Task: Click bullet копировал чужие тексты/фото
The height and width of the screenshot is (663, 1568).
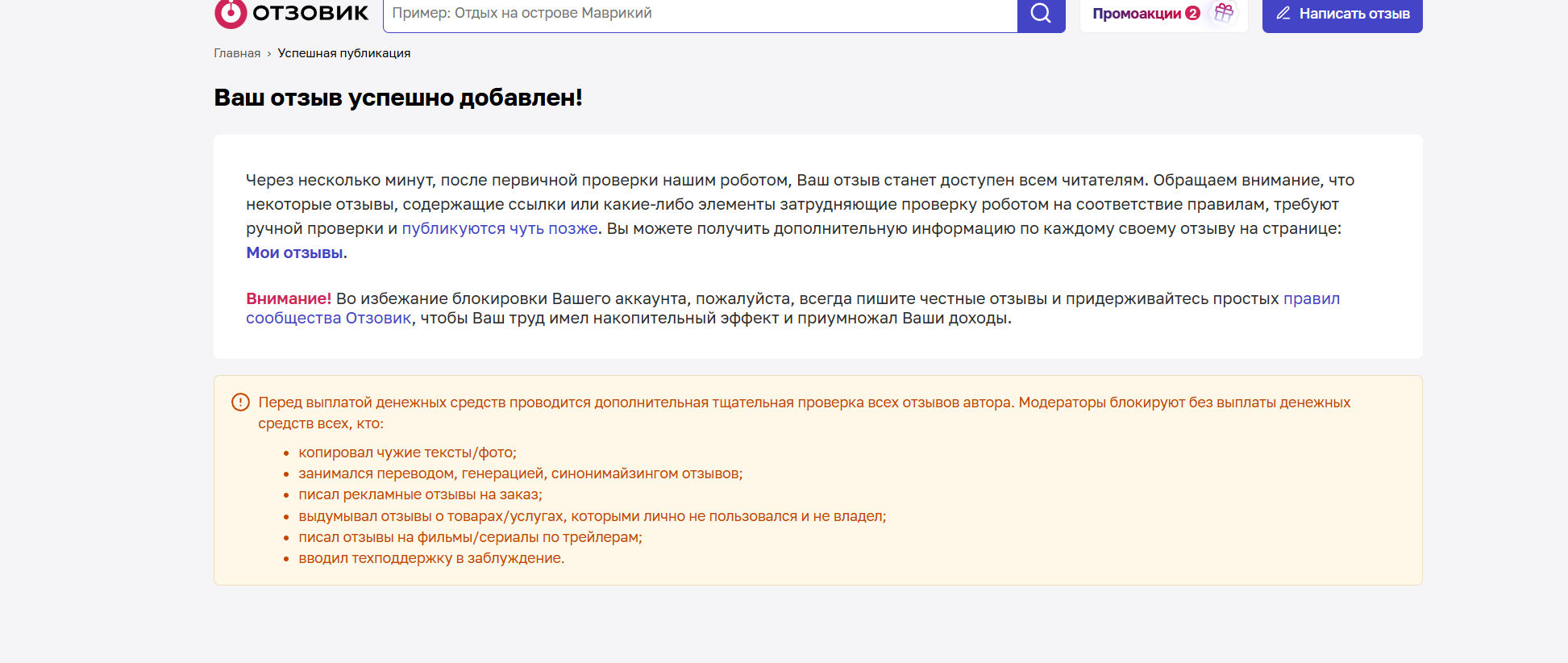Action: pyautogui.click(x=407, y=452)
